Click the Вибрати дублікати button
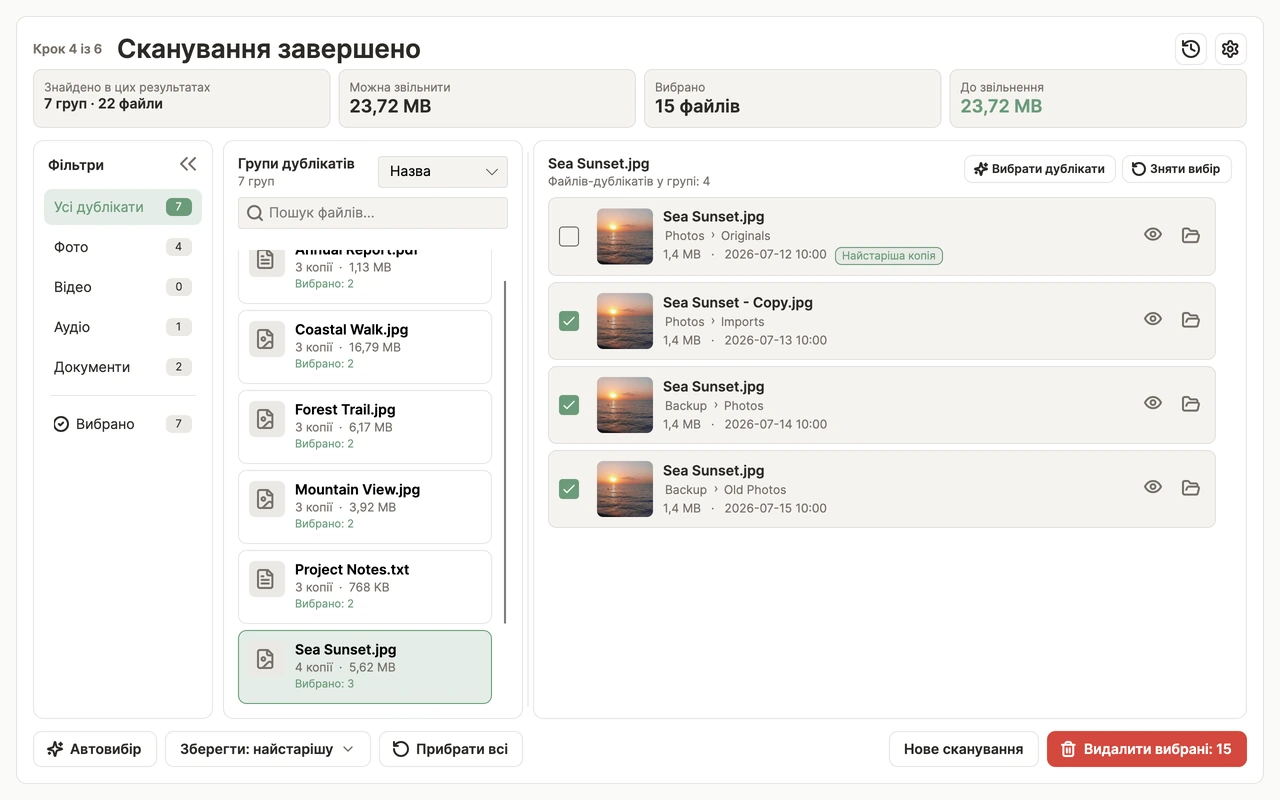 pyautogui.click(x=1040, y=169)
